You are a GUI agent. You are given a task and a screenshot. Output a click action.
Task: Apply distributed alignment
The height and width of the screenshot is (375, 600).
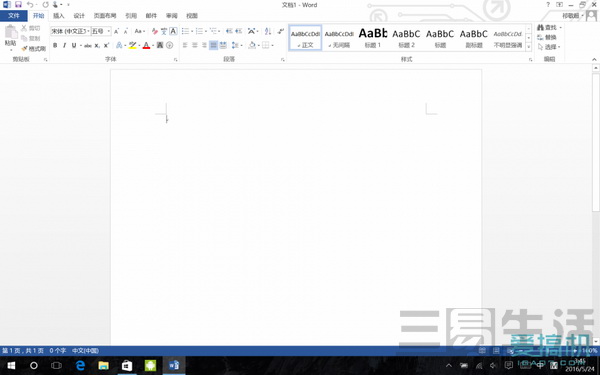(223, 45)
